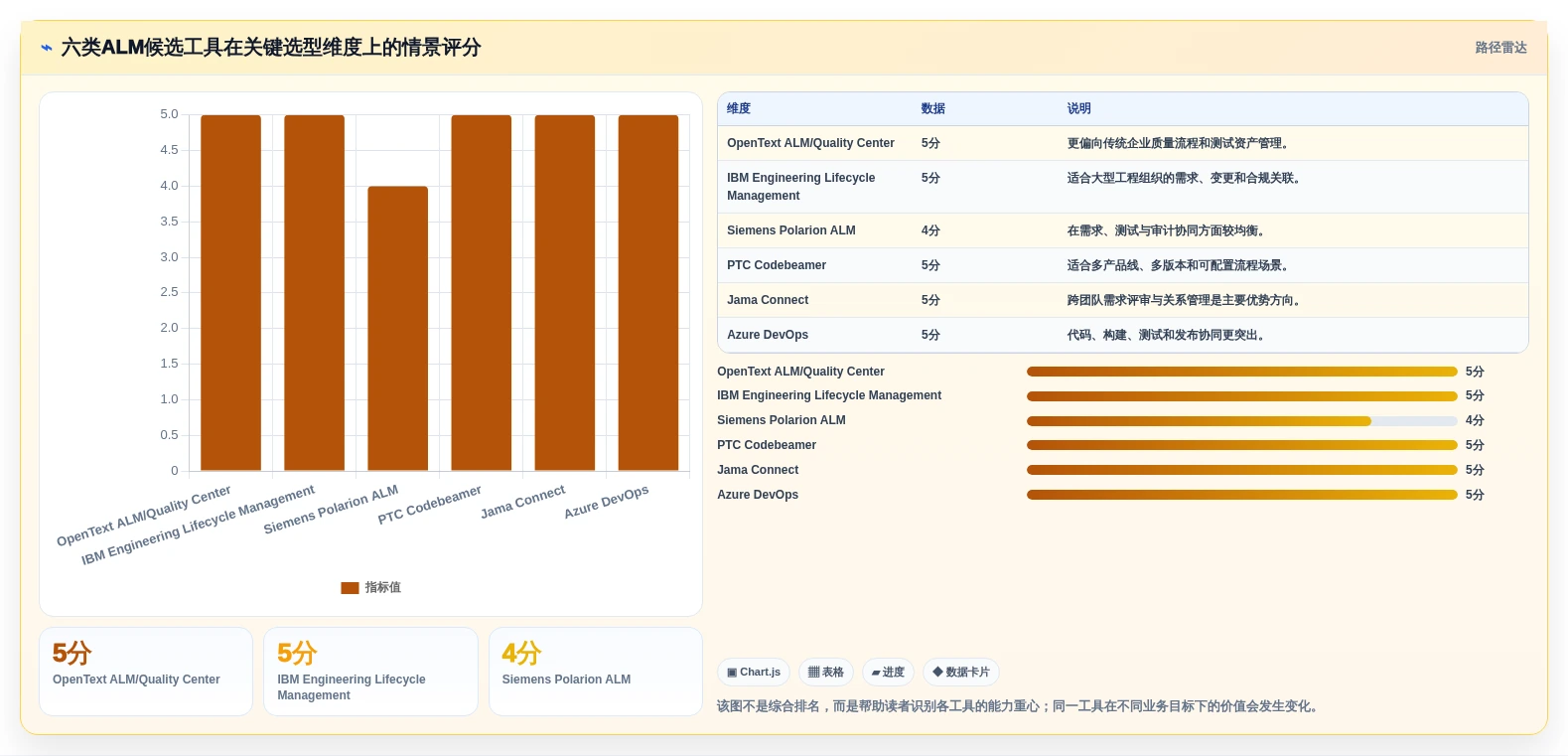Screen dimensions: 1568x756
Task: Click the 更偏向传统企业质量流程 description cell
Action: [x=1180, y=143]
